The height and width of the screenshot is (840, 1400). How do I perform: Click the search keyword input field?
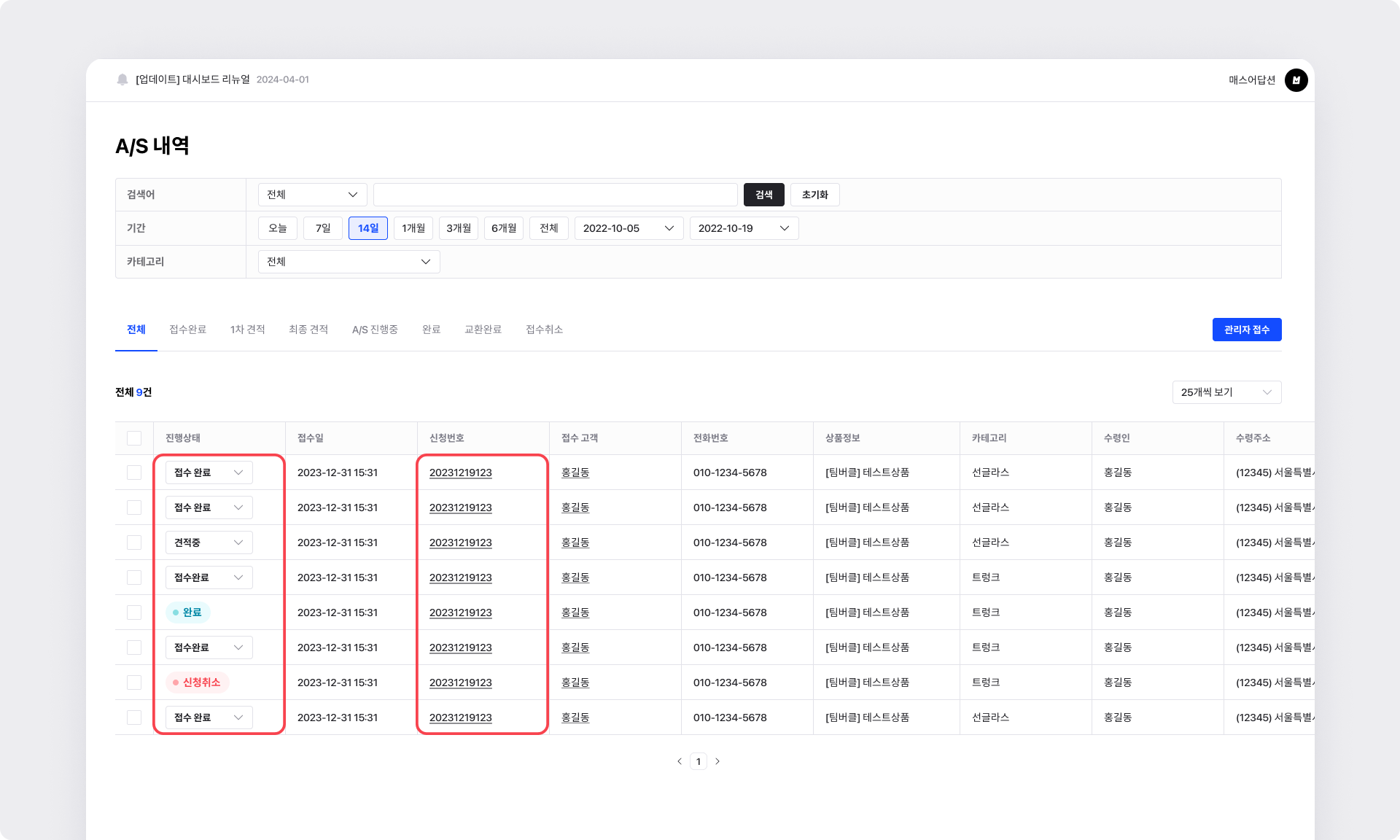[x=556, y=195]
